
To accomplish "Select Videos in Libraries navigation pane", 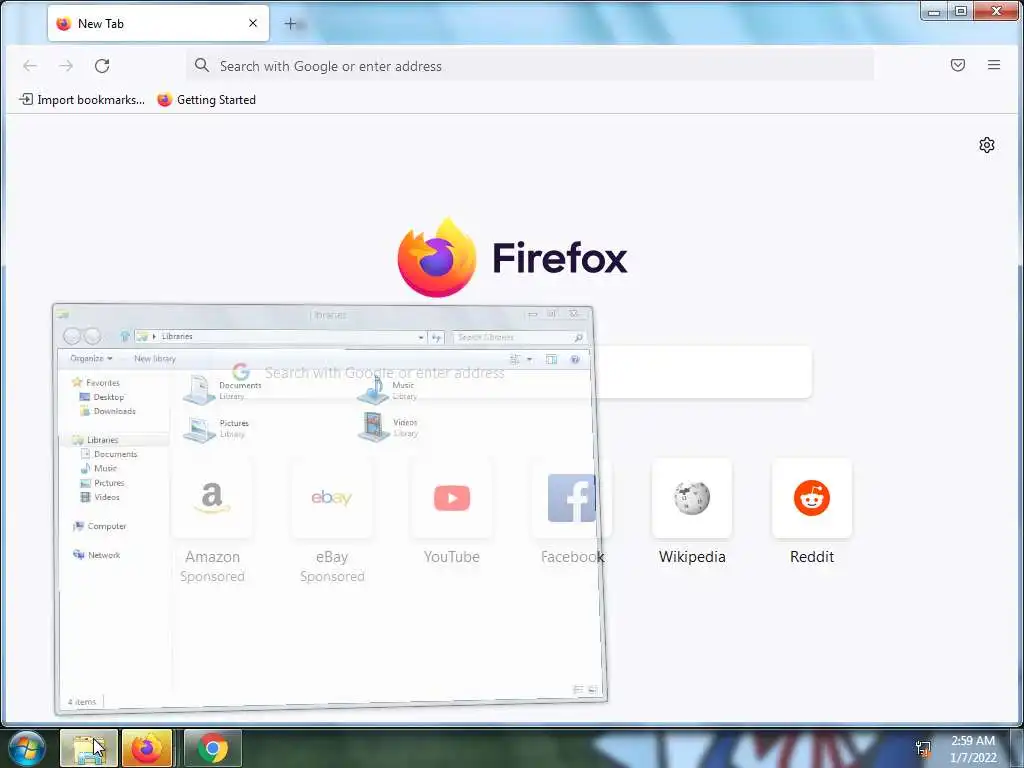I will [x=100, y=497].
